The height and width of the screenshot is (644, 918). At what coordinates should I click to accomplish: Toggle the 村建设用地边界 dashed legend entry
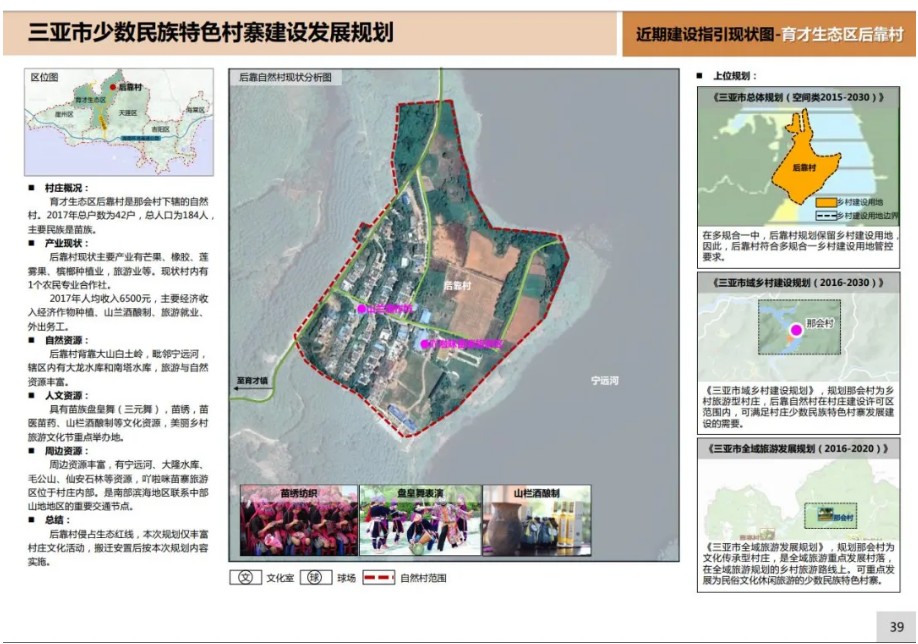point(827,216)
